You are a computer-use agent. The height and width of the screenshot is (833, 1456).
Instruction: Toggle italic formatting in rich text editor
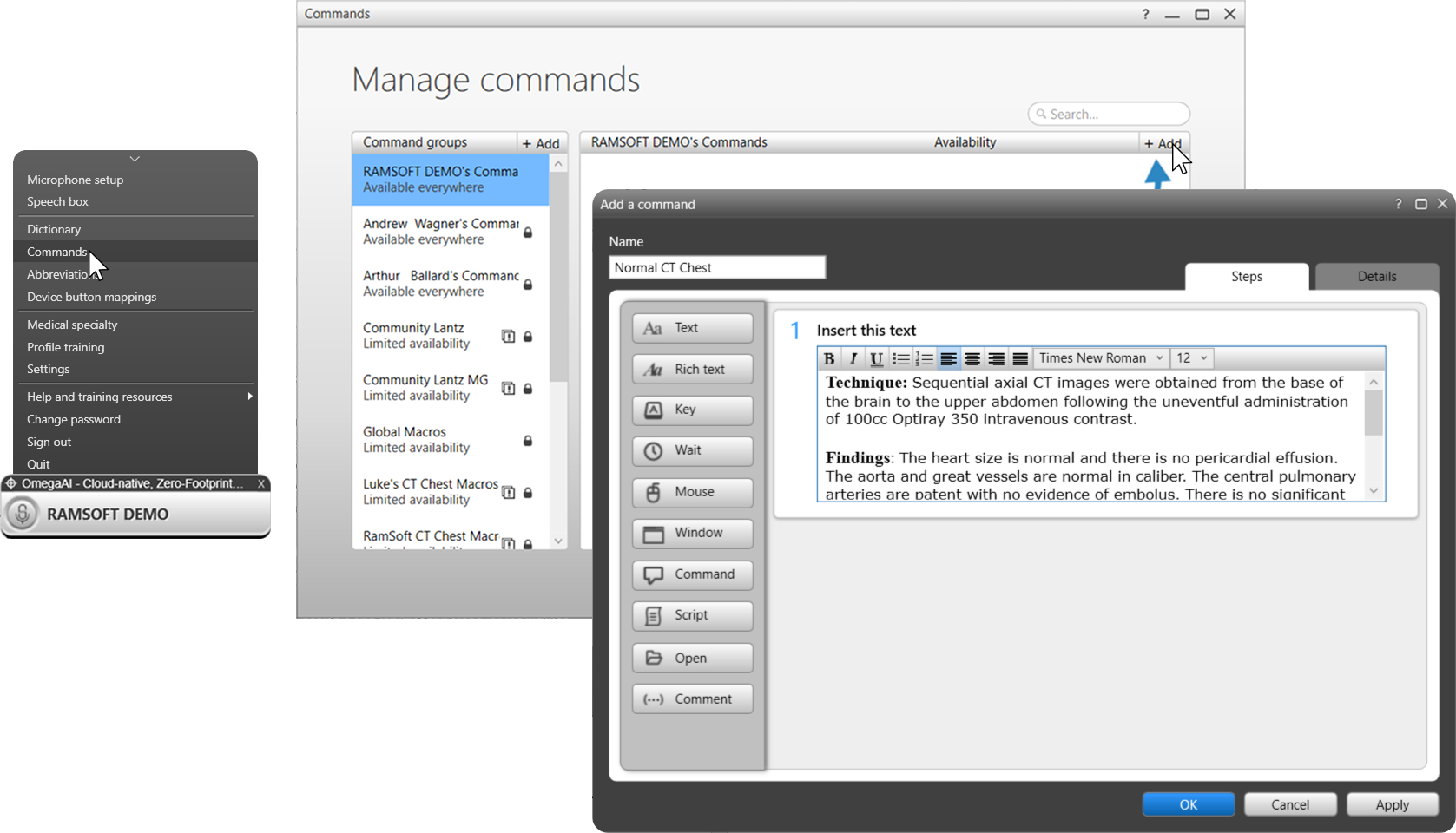click(853, 358)
